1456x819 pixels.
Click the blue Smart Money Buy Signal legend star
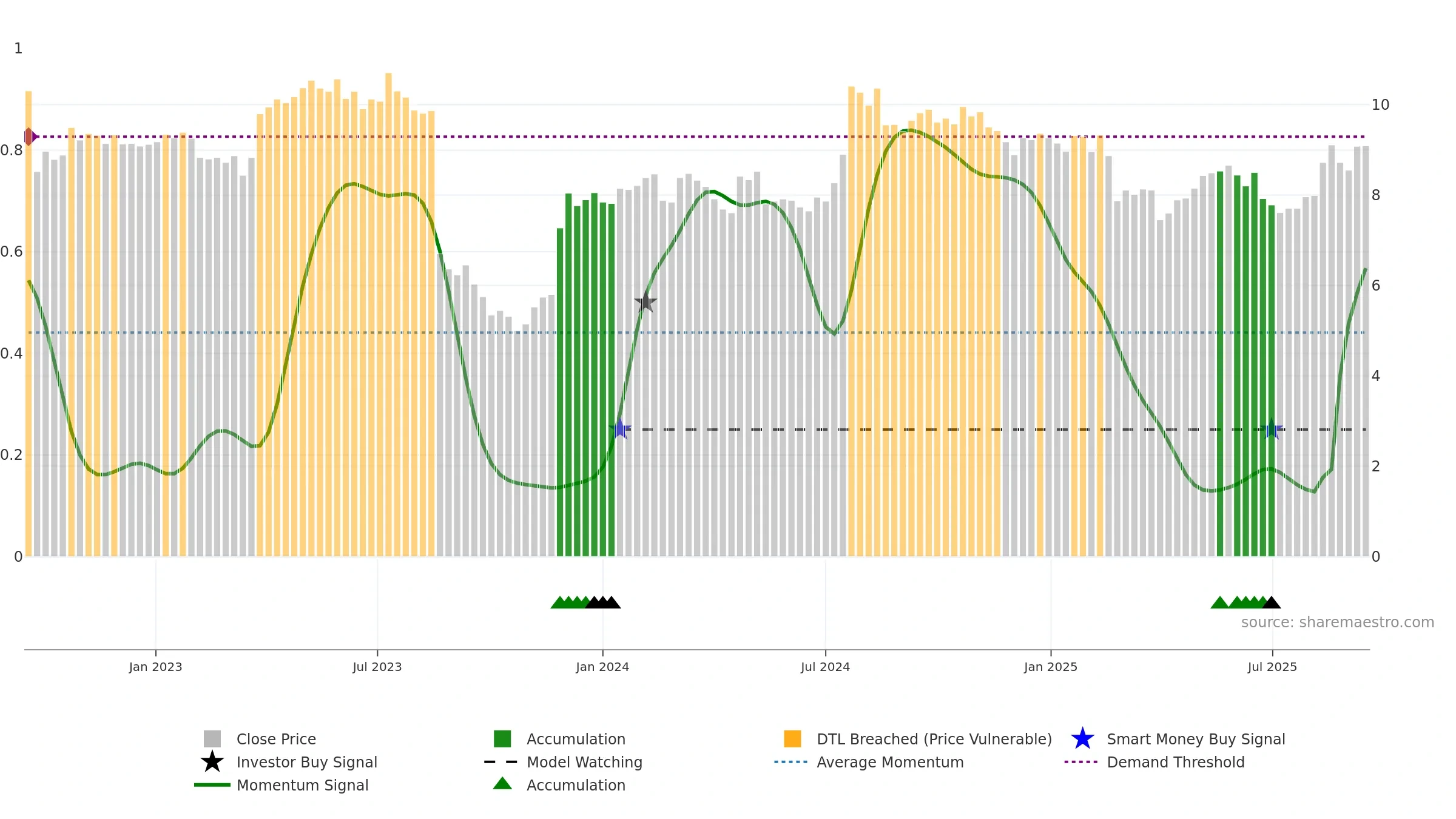click(x=1082, y=739)
